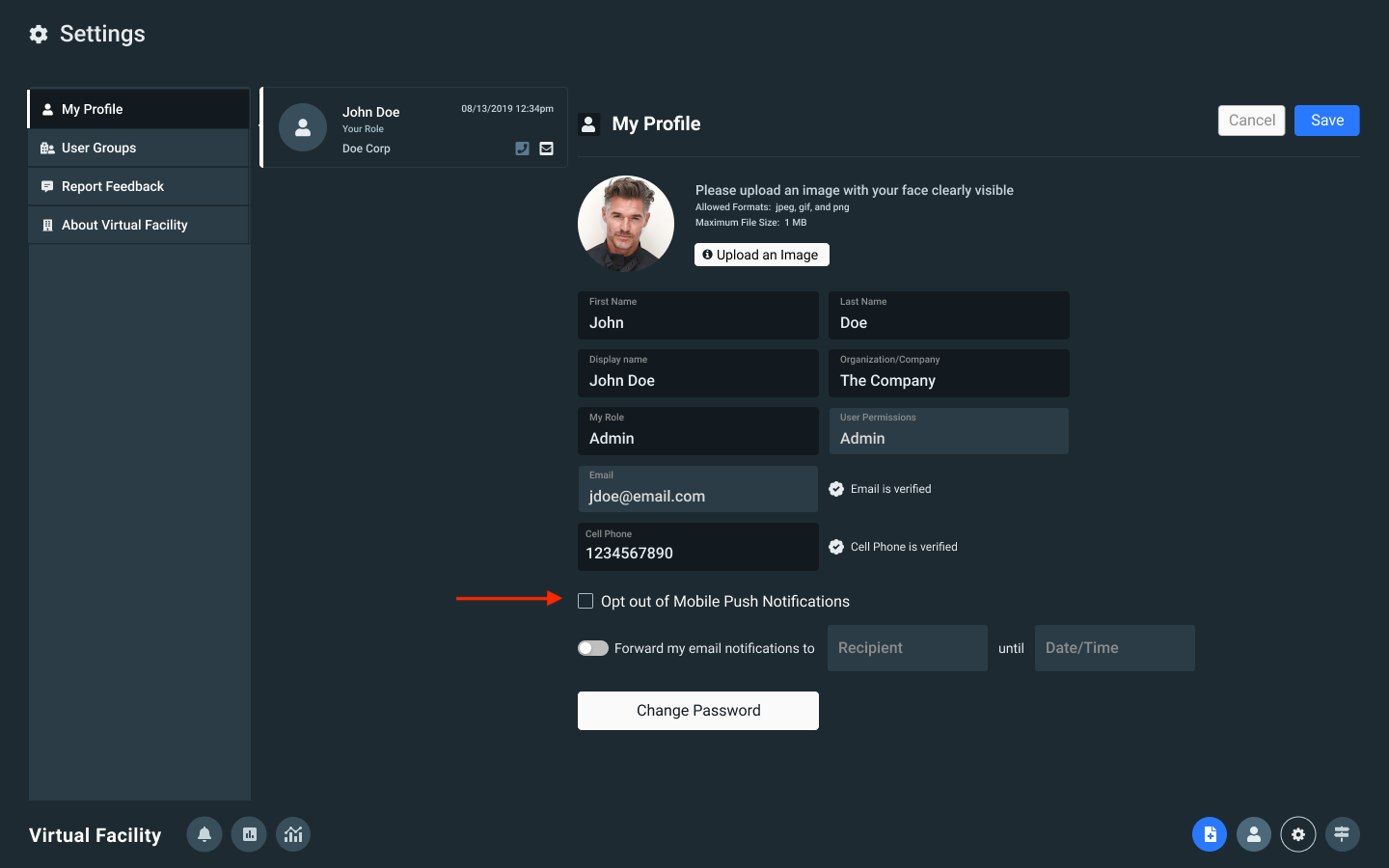Click the bar chart report icon

tap(249, 834)
